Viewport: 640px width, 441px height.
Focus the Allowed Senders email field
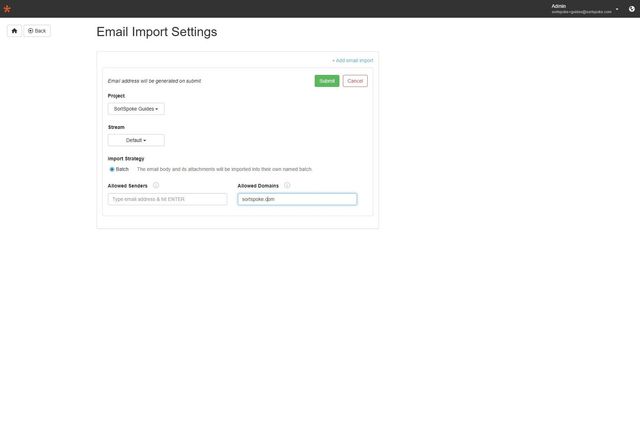click(167, 199)
